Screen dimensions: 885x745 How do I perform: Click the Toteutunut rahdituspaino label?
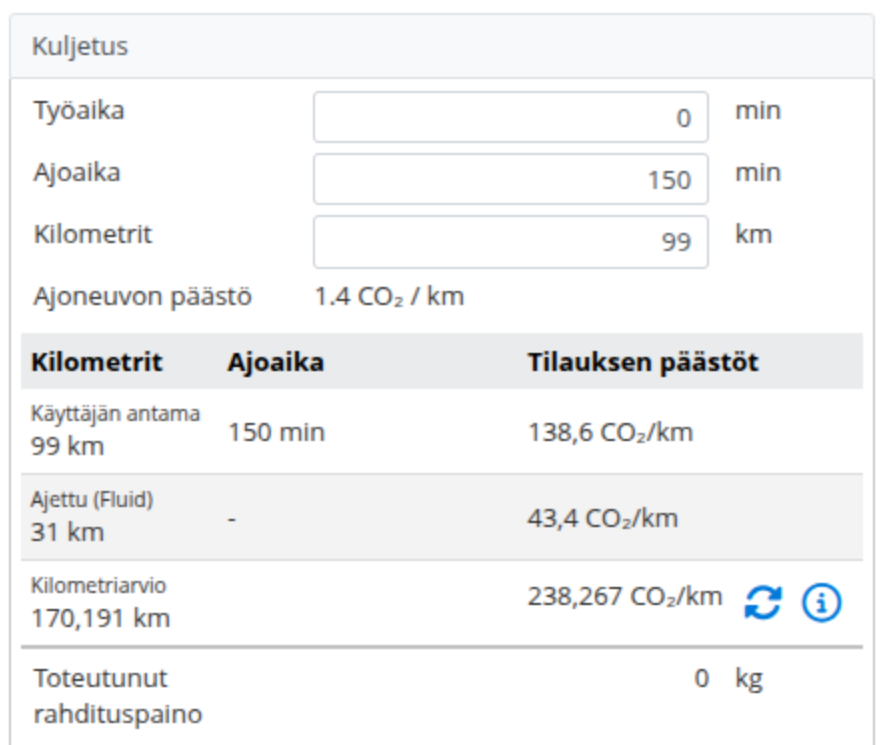pos(118,696)
